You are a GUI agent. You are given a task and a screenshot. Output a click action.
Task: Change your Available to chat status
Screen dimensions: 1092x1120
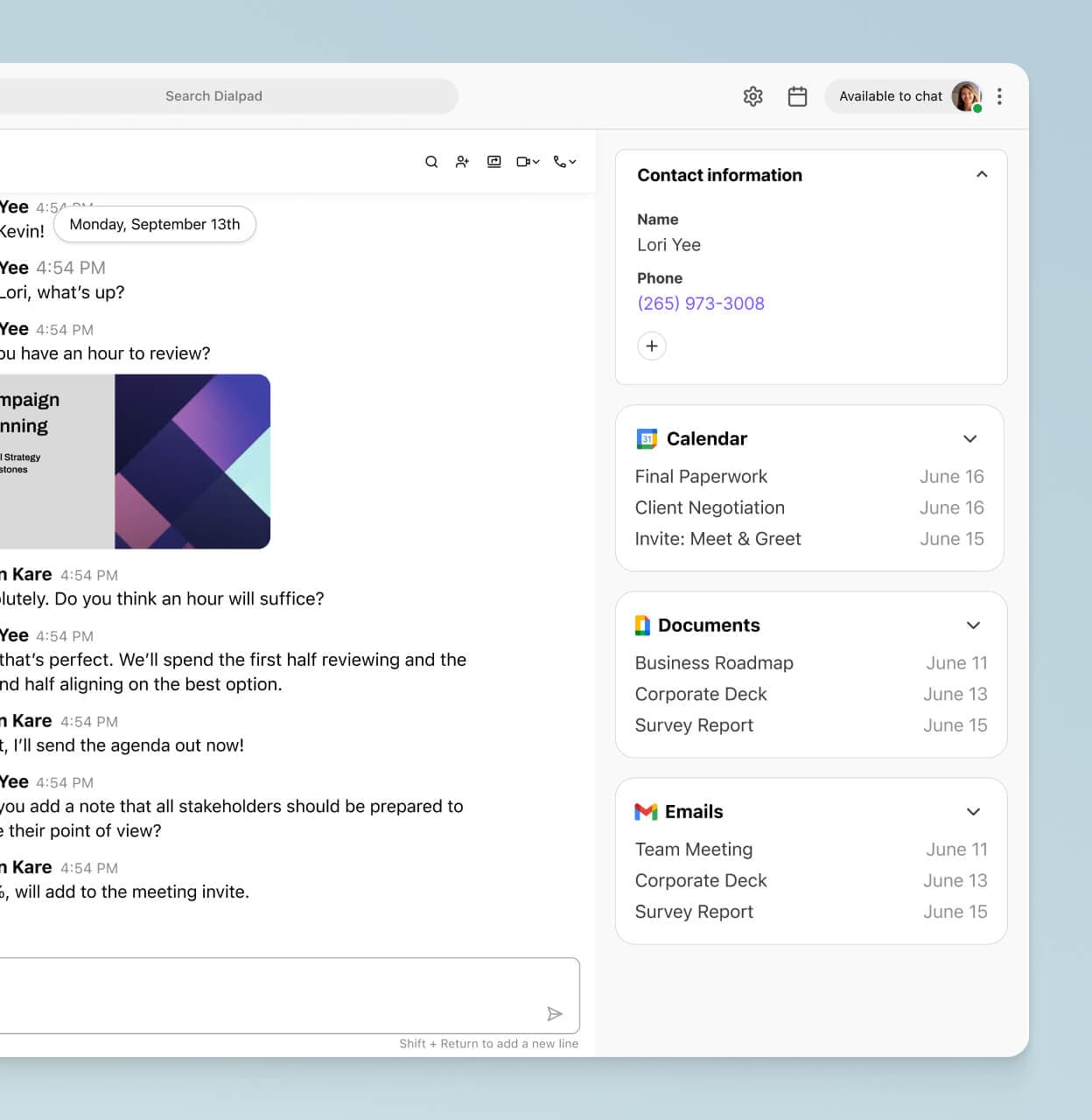(892, 96)
